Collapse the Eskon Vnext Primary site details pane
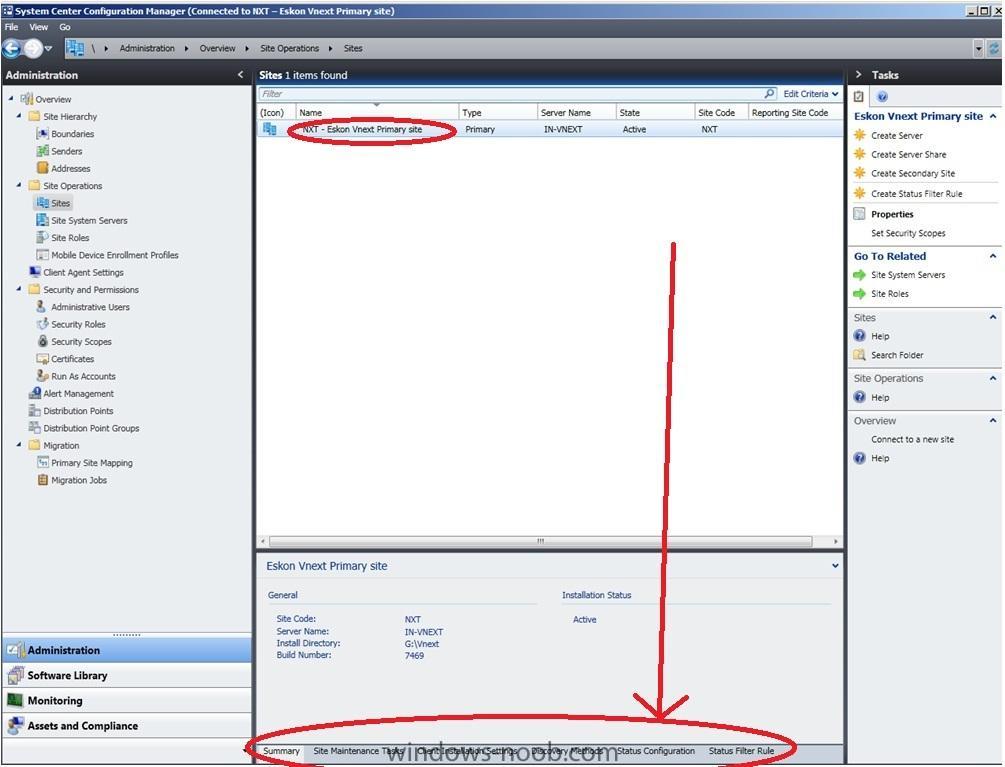This screenshot has width=1005, height=767. pos(835,566)
